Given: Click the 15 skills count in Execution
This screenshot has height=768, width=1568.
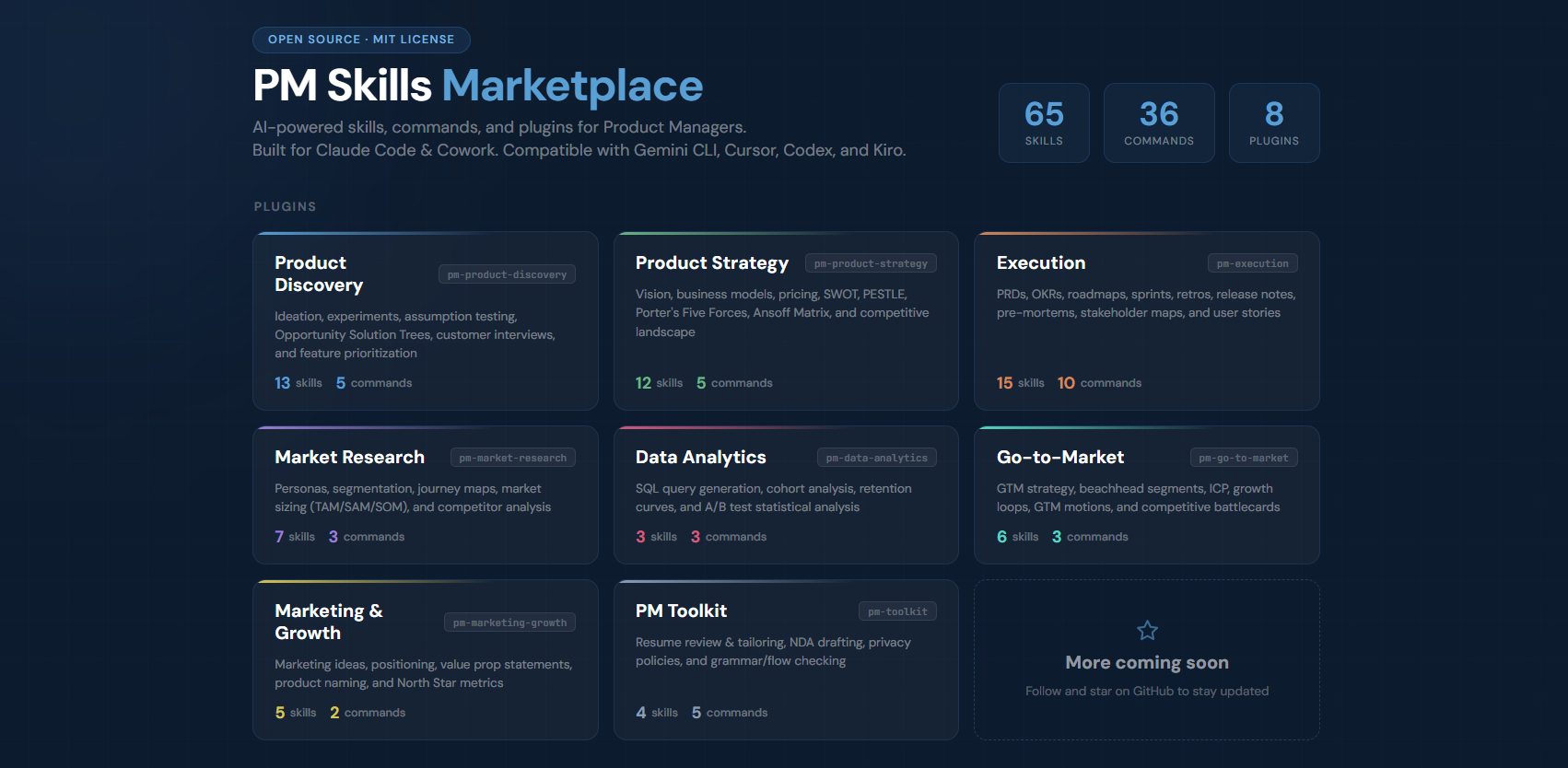Looking at the screenshot, I should pos(1020,383).
